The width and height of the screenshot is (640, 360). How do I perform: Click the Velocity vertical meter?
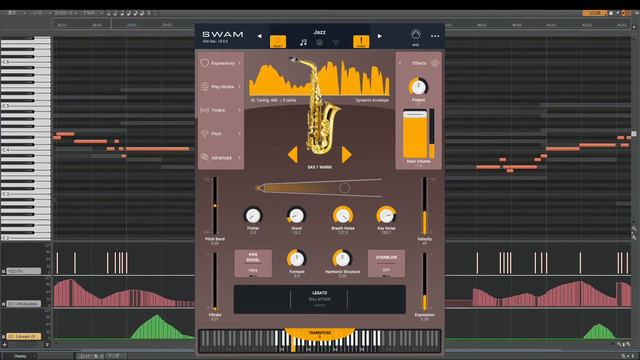[x=424, y=206]
